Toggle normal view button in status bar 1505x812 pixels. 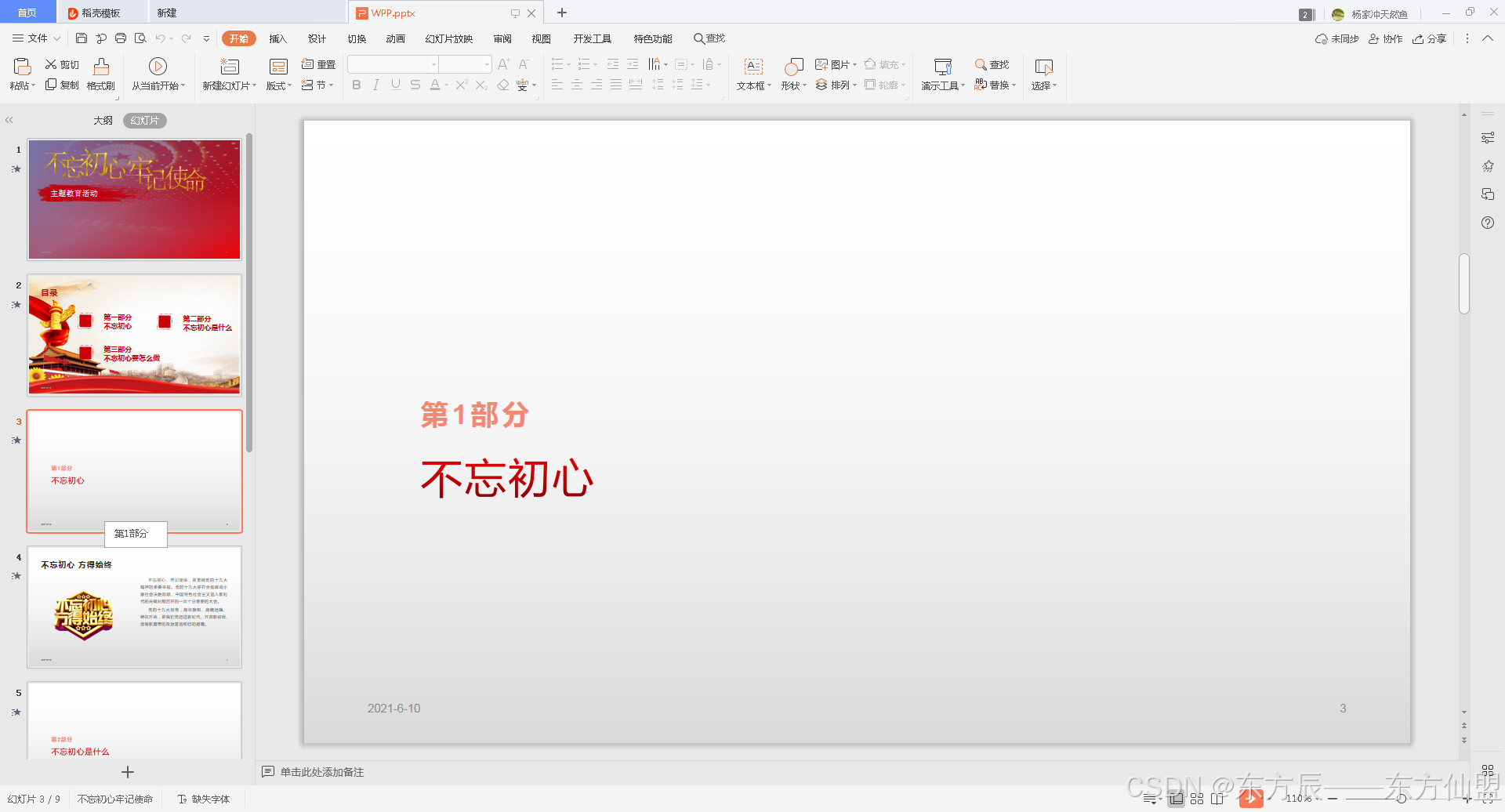(x=1176, y=799)
